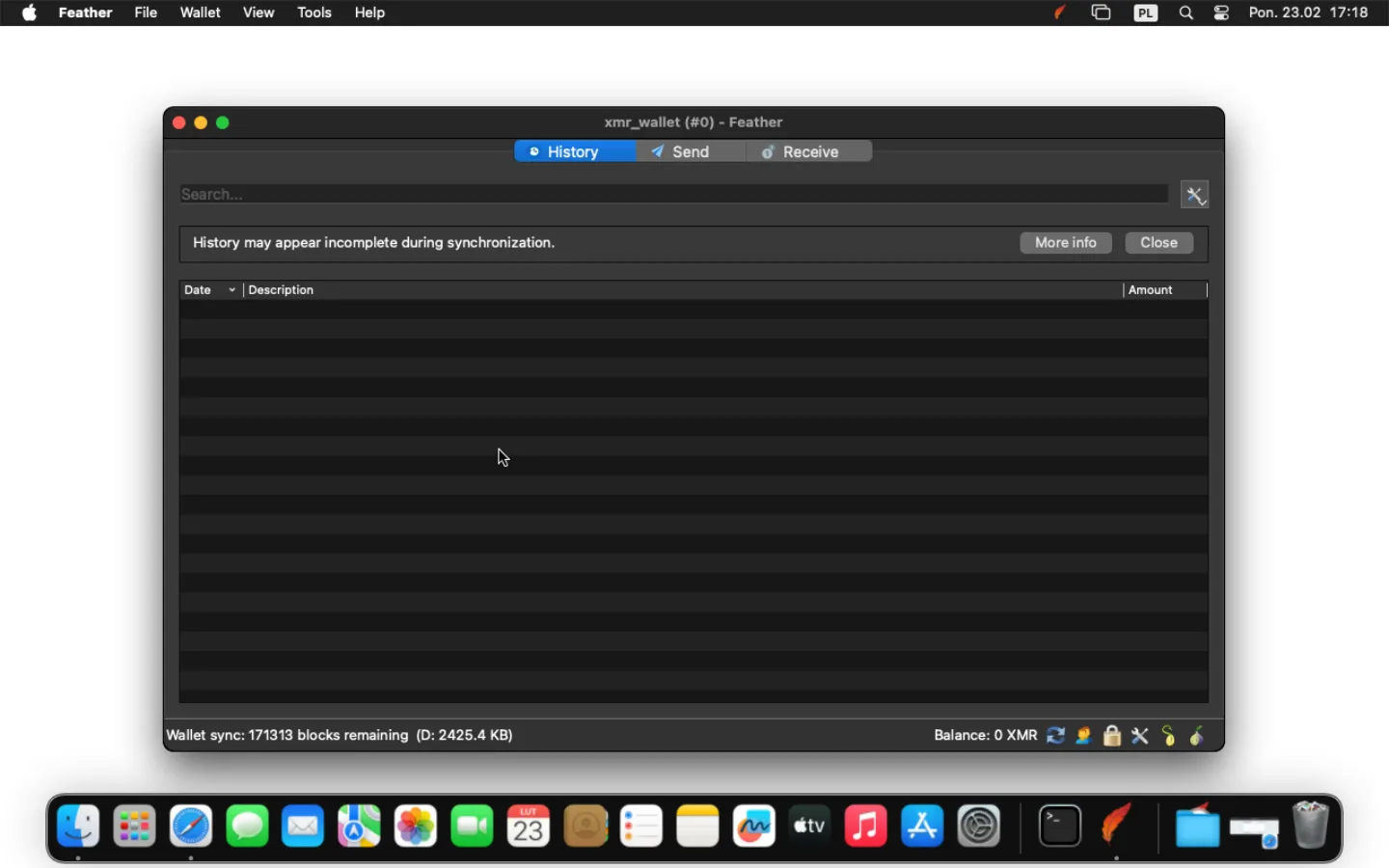The height and width of the screenshot is (868, 1389).
Task: Open the Tools menu
Action: pos(314,13)
